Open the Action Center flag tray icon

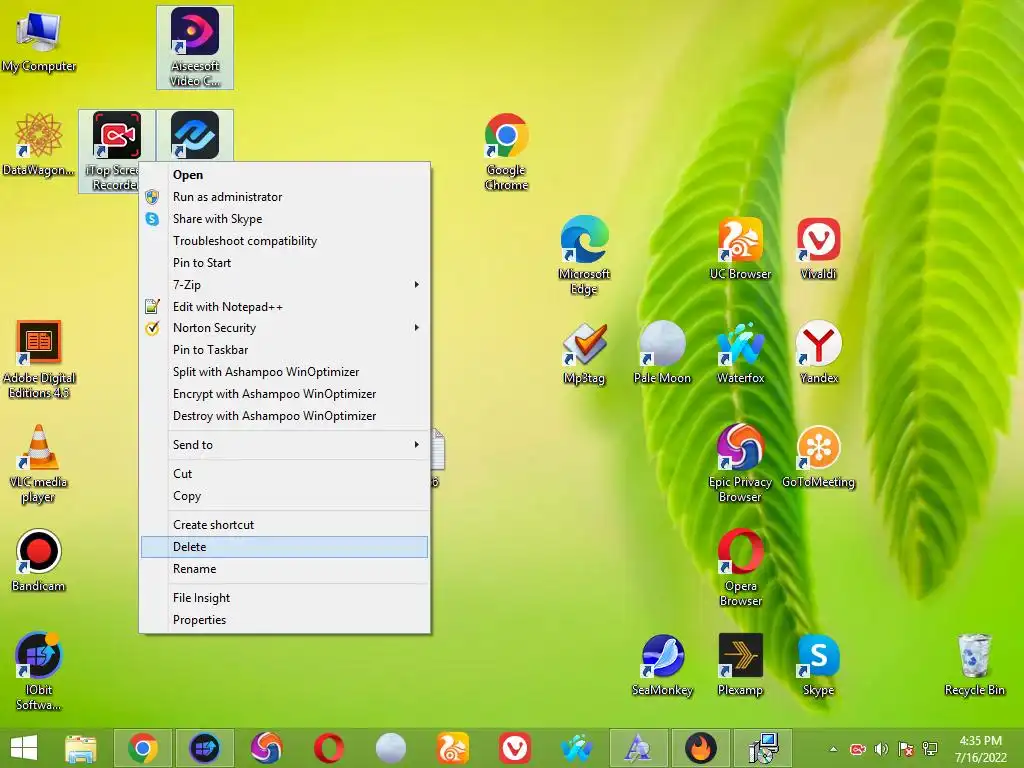click(906, 749)
